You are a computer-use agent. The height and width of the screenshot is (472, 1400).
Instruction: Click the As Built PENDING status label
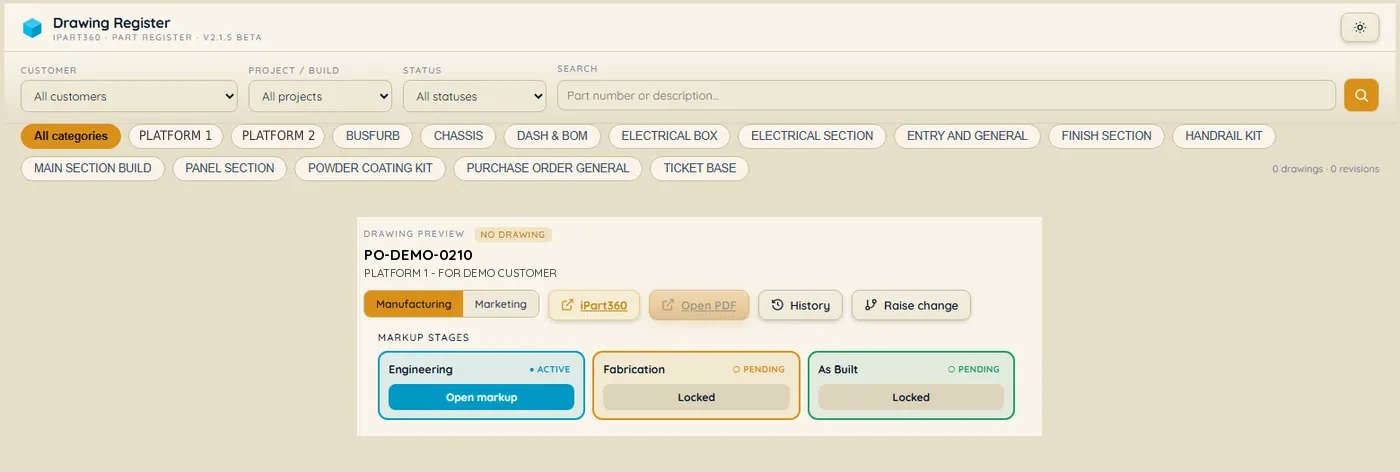[x=974, y=369]
